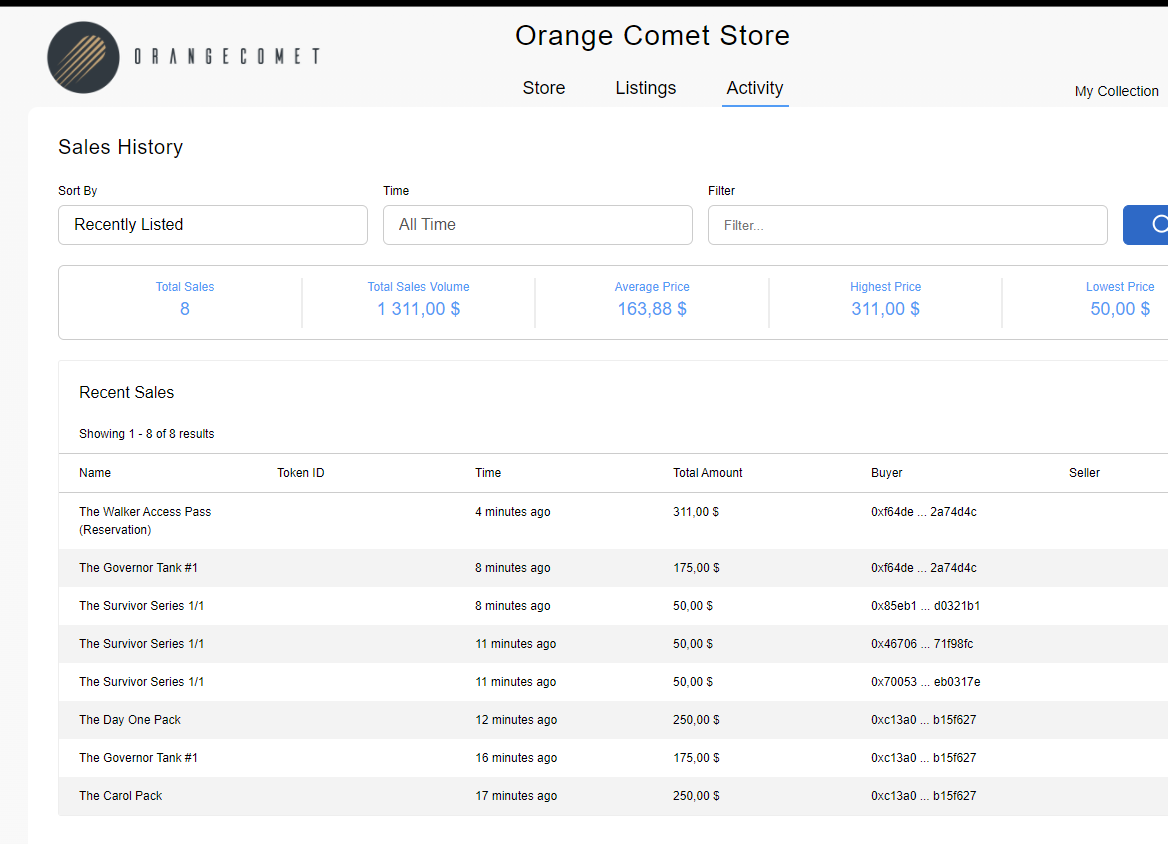Click The Day One Pack name
The image size is (1168, 844).
tap(130, 720)
